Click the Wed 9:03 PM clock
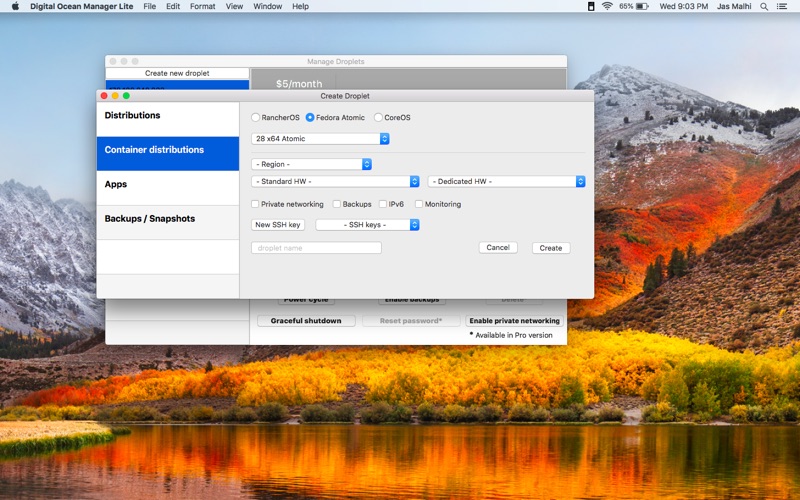Screen dimensions: 800x500 (684, 7)
